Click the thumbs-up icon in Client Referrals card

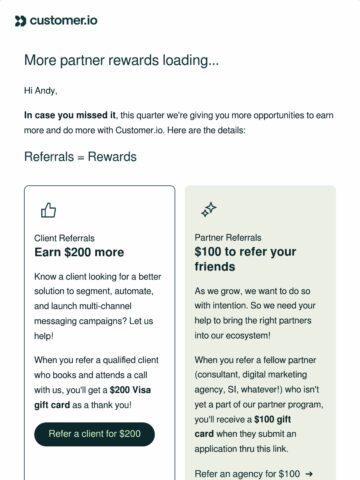tap(48, 210)
